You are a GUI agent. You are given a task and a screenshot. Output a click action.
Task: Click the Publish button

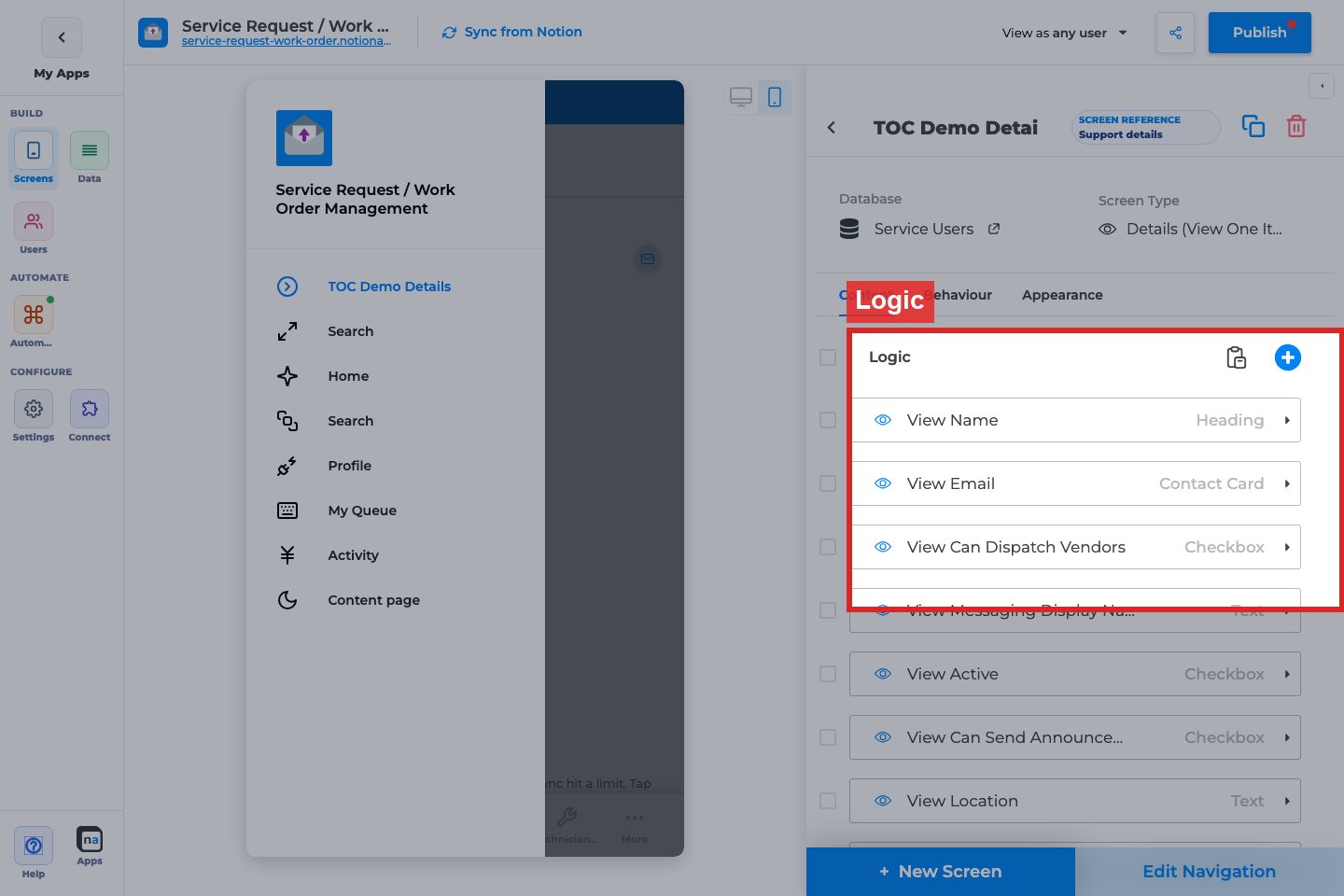[x=1260, y=33]
